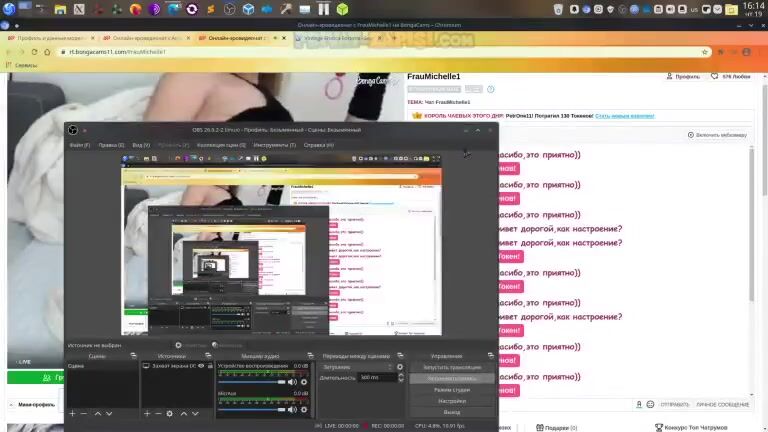768x432 pixels.
Task: Toggle visibility eye of Захват экрана source
Action: click(x=201, y=366)
